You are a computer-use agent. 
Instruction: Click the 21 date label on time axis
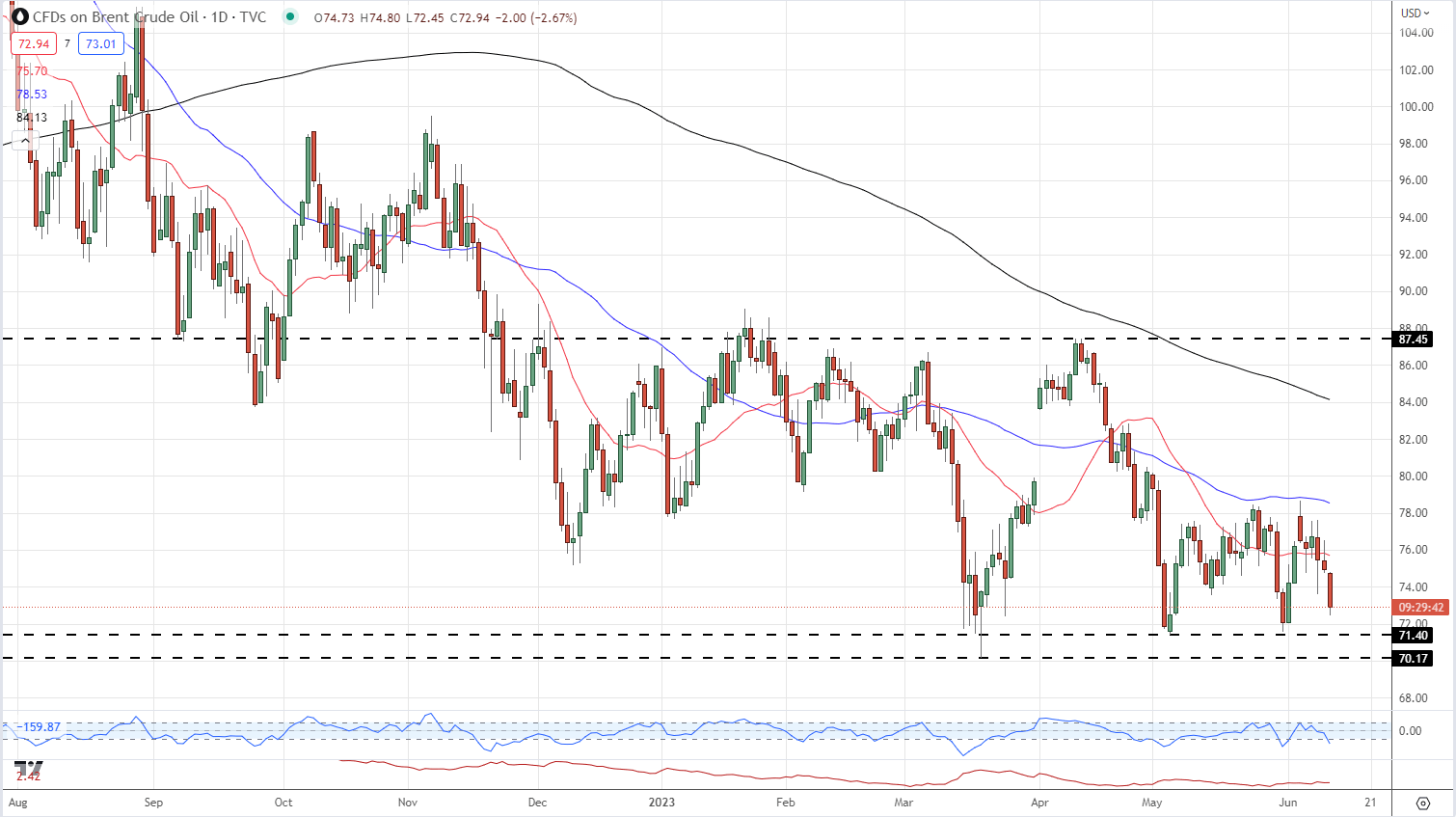(1370, 803)
